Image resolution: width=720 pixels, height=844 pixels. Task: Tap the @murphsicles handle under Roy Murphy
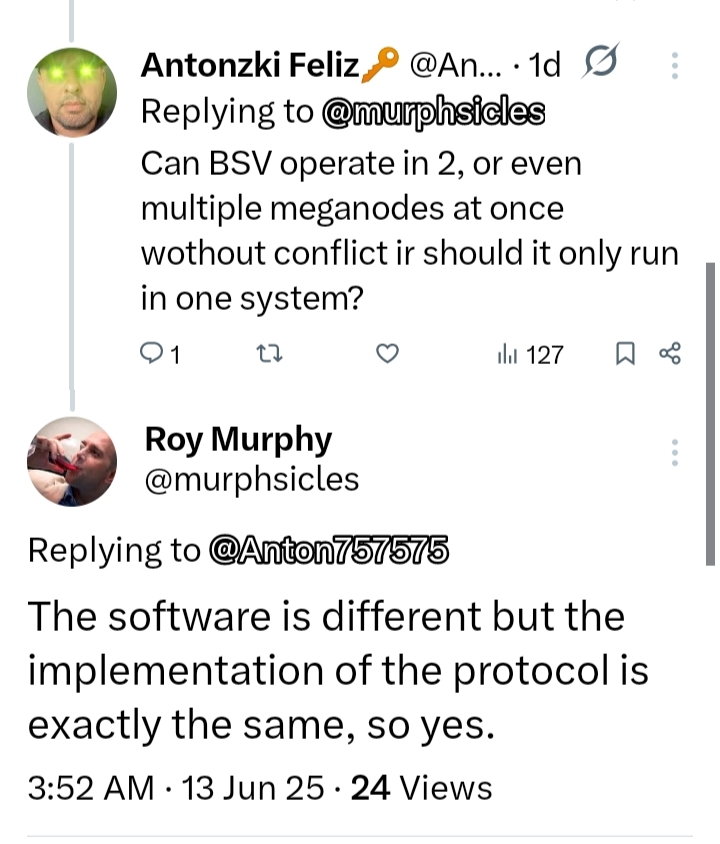pos(252,480)
